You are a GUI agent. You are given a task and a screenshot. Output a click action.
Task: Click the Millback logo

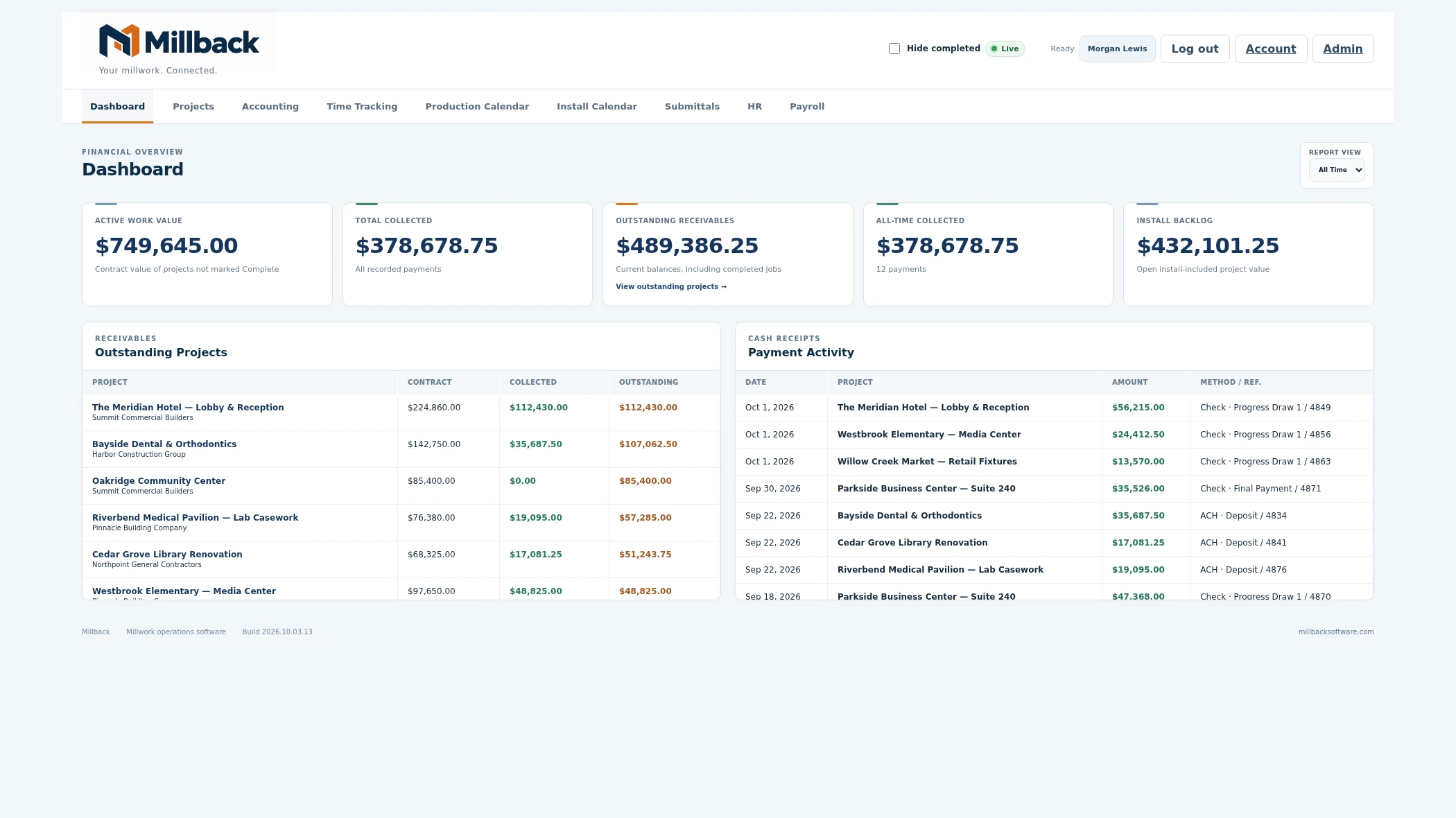179,42
